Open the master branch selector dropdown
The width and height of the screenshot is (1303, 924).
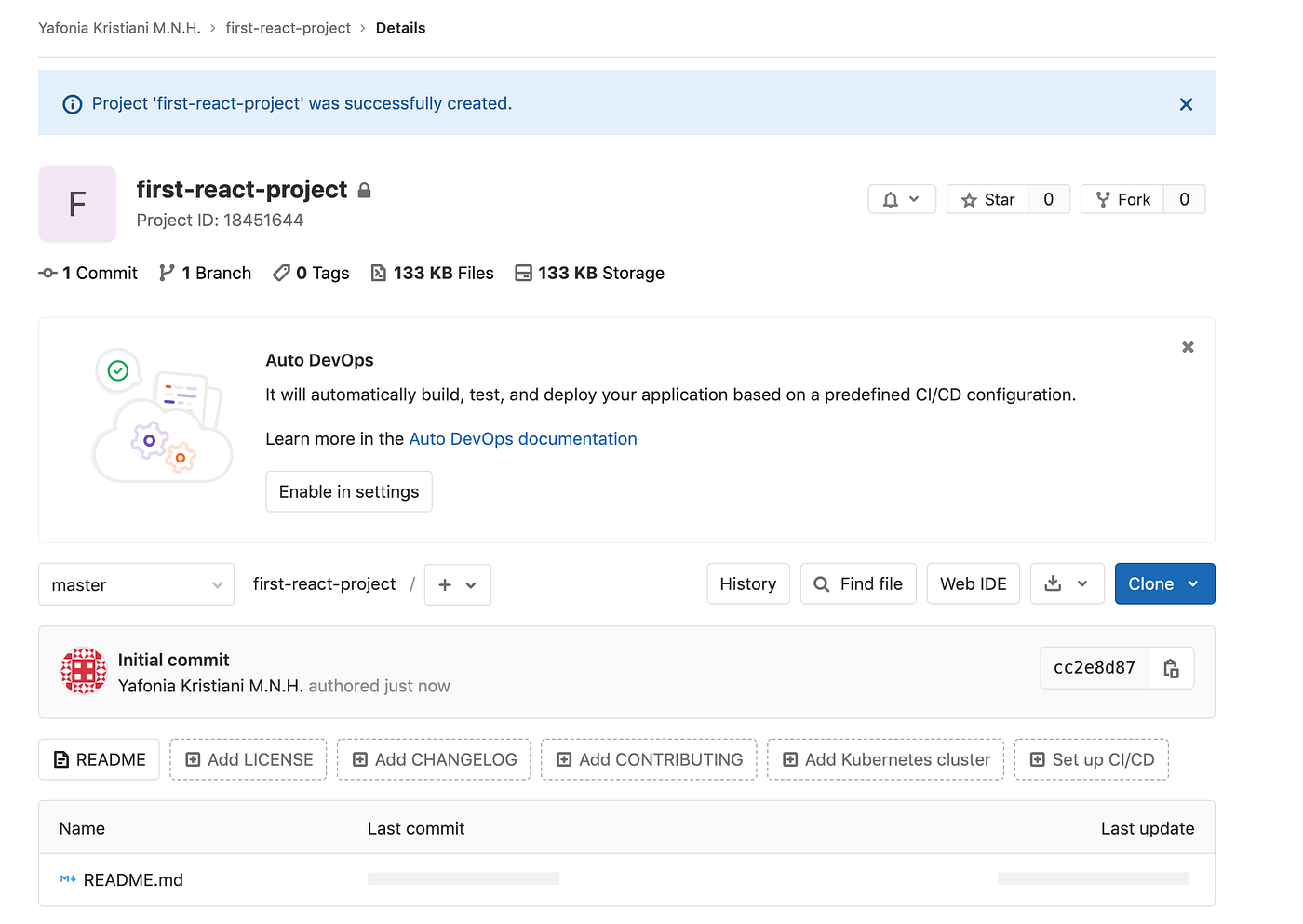(136, 584)
